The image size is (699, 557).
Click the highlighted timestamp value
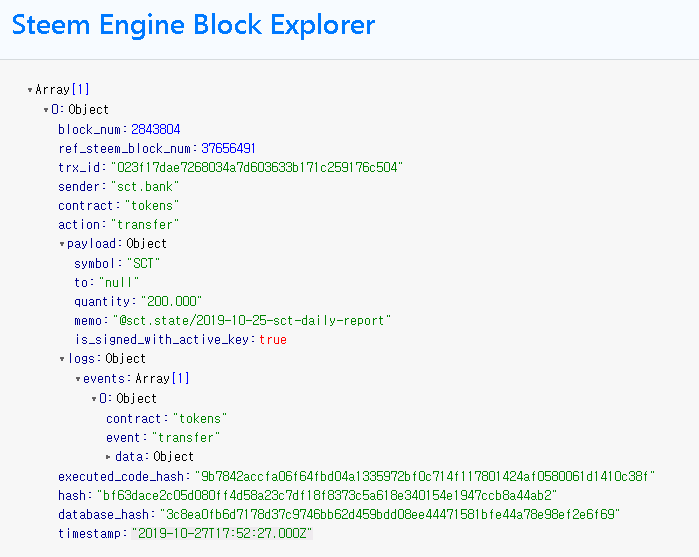221,533
